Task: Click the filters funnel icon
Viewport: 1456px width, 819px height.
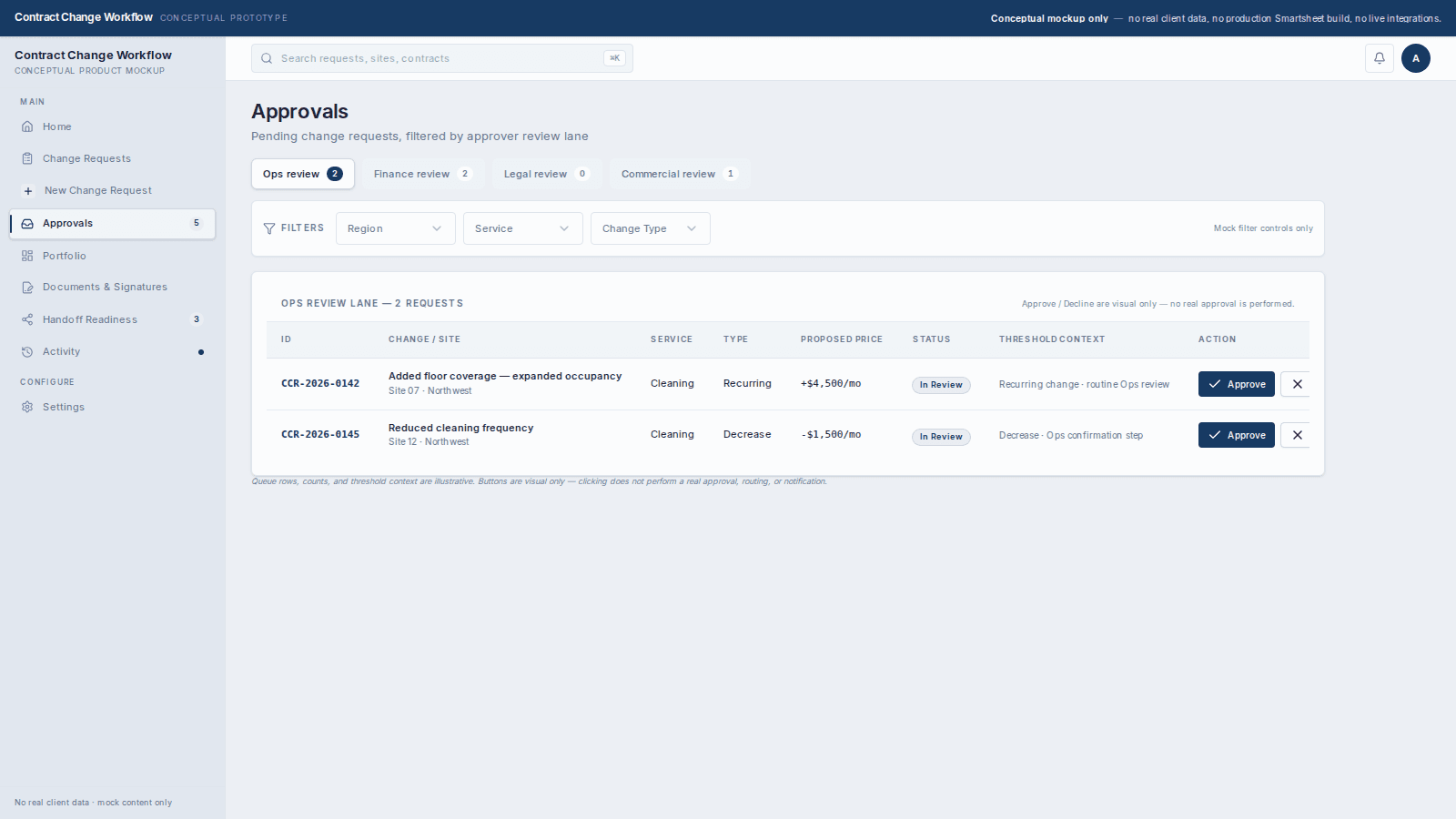Action: (269, 228)
